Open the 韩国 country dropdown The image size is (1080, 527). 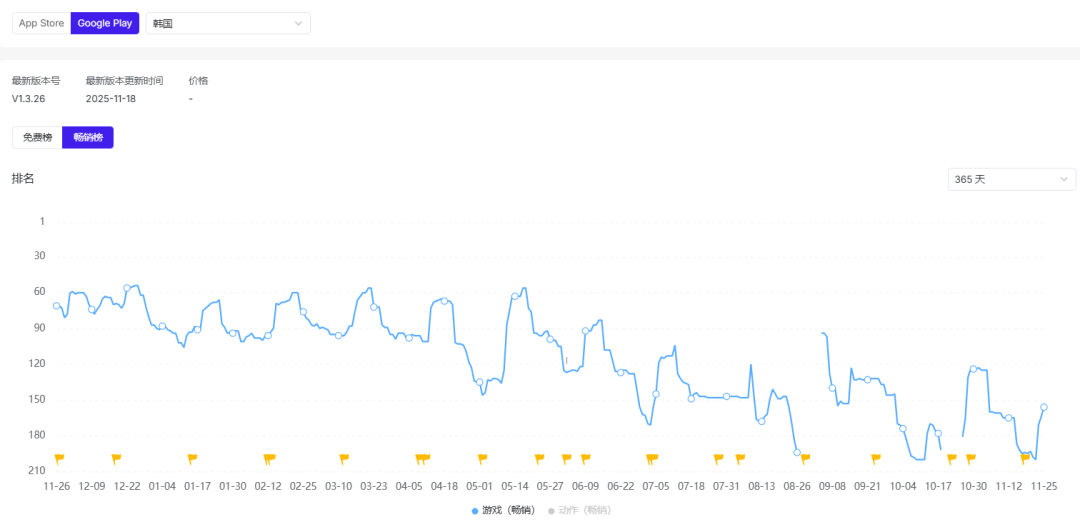(228, 23)
